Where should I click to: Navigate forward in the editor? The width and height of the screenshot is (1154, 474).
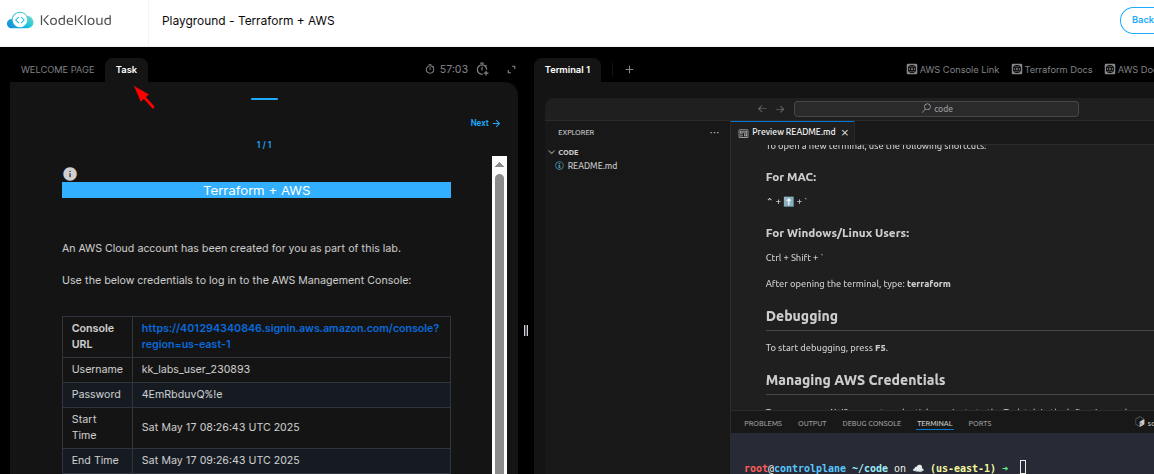[780, 109]
